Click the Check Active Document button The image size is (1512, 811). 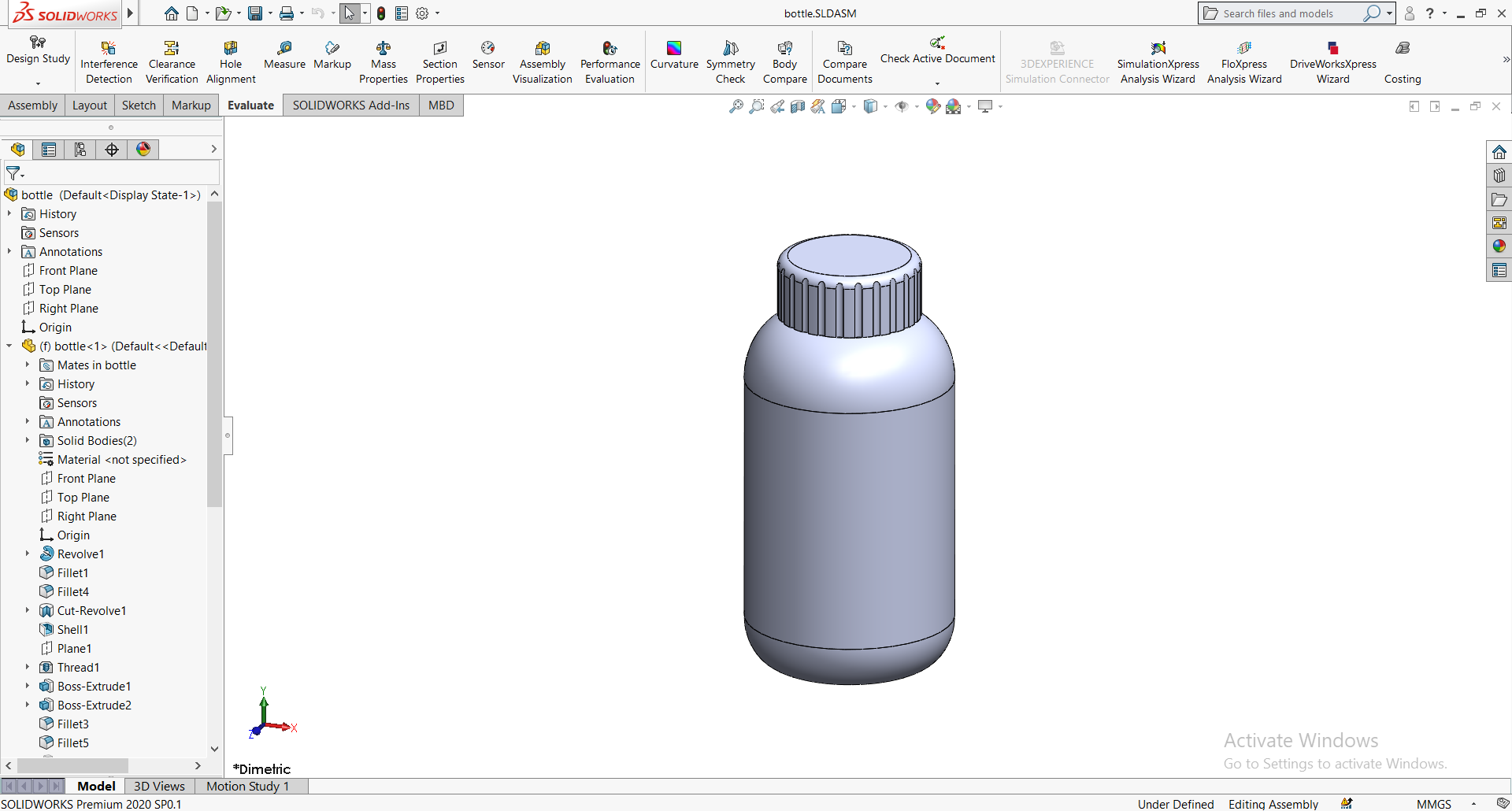[937, 58]
